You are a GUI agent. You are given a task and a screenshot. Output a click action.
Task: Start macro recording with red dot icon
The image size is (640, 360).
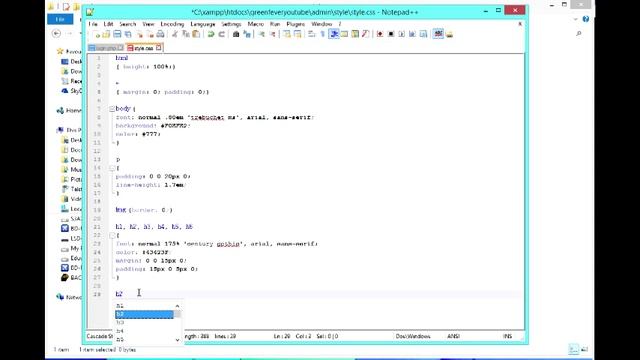(380, 34)
